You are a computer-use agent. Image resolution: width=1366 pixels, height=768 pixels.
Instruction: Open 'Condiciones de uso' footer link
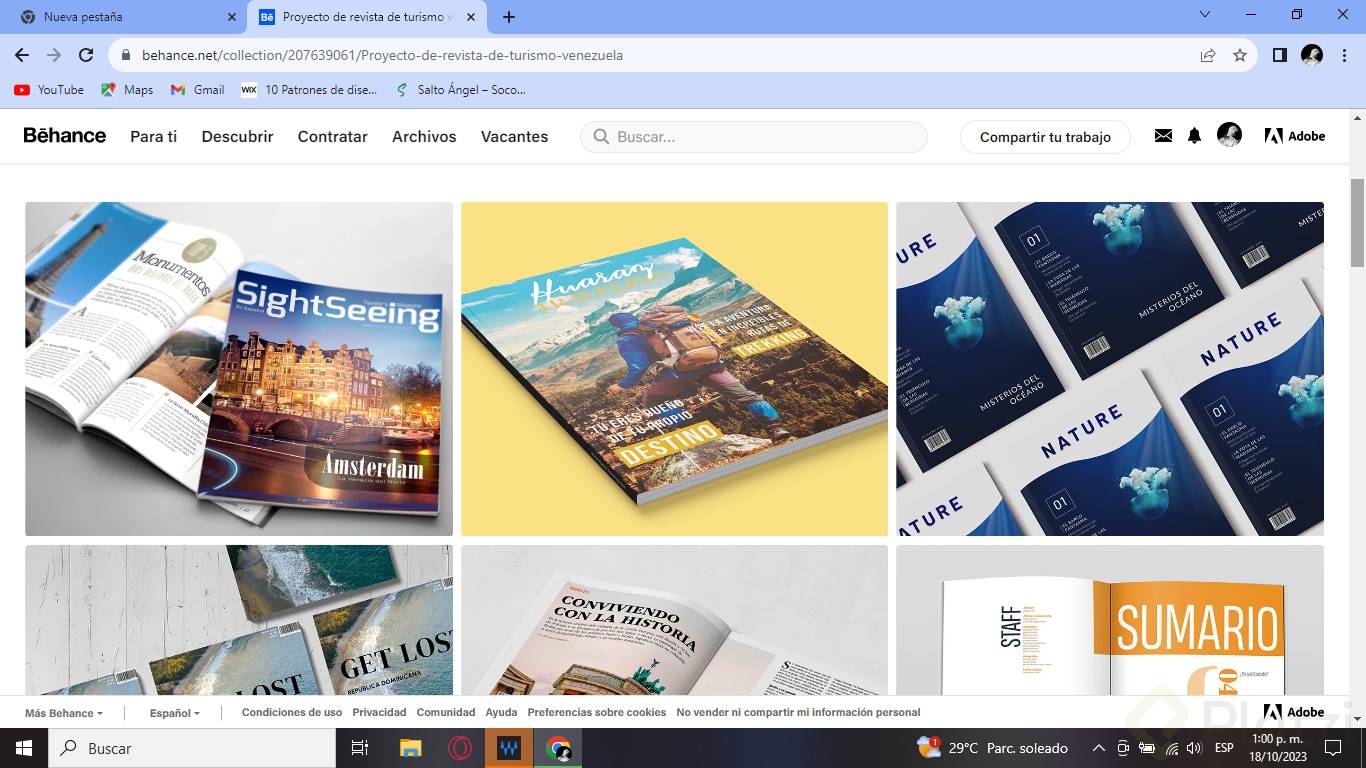pyautogui.click(x=292, y=713)
